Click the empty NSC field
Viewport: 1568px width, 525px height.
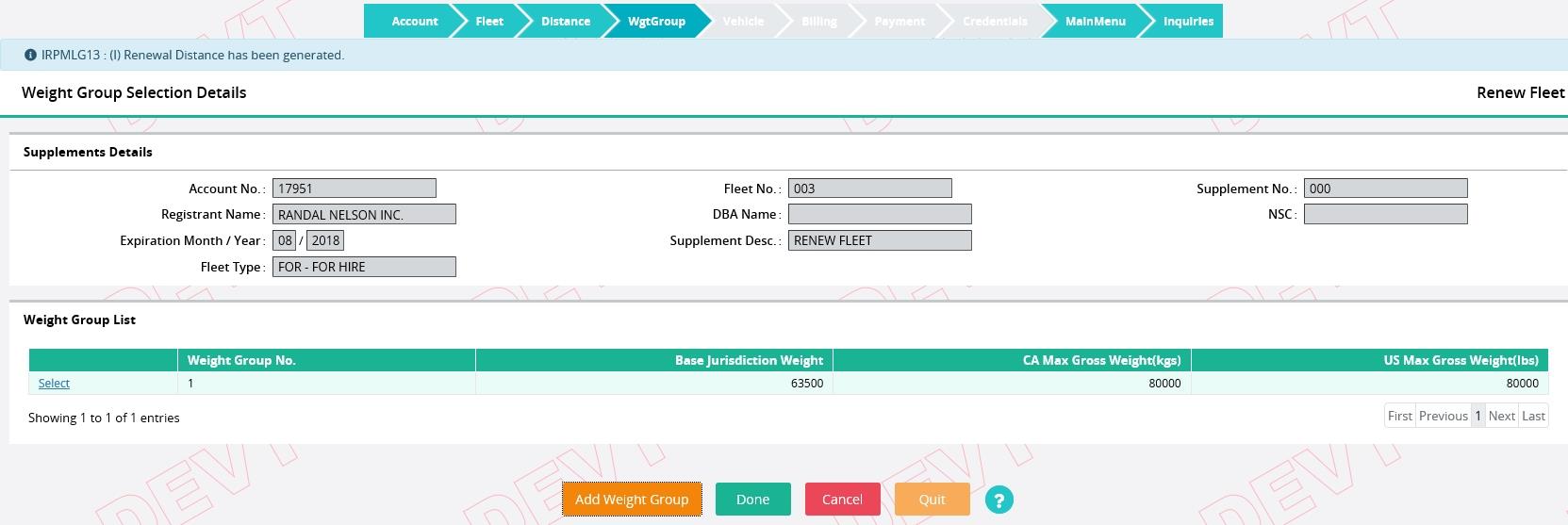click(x=1386, y=215)
